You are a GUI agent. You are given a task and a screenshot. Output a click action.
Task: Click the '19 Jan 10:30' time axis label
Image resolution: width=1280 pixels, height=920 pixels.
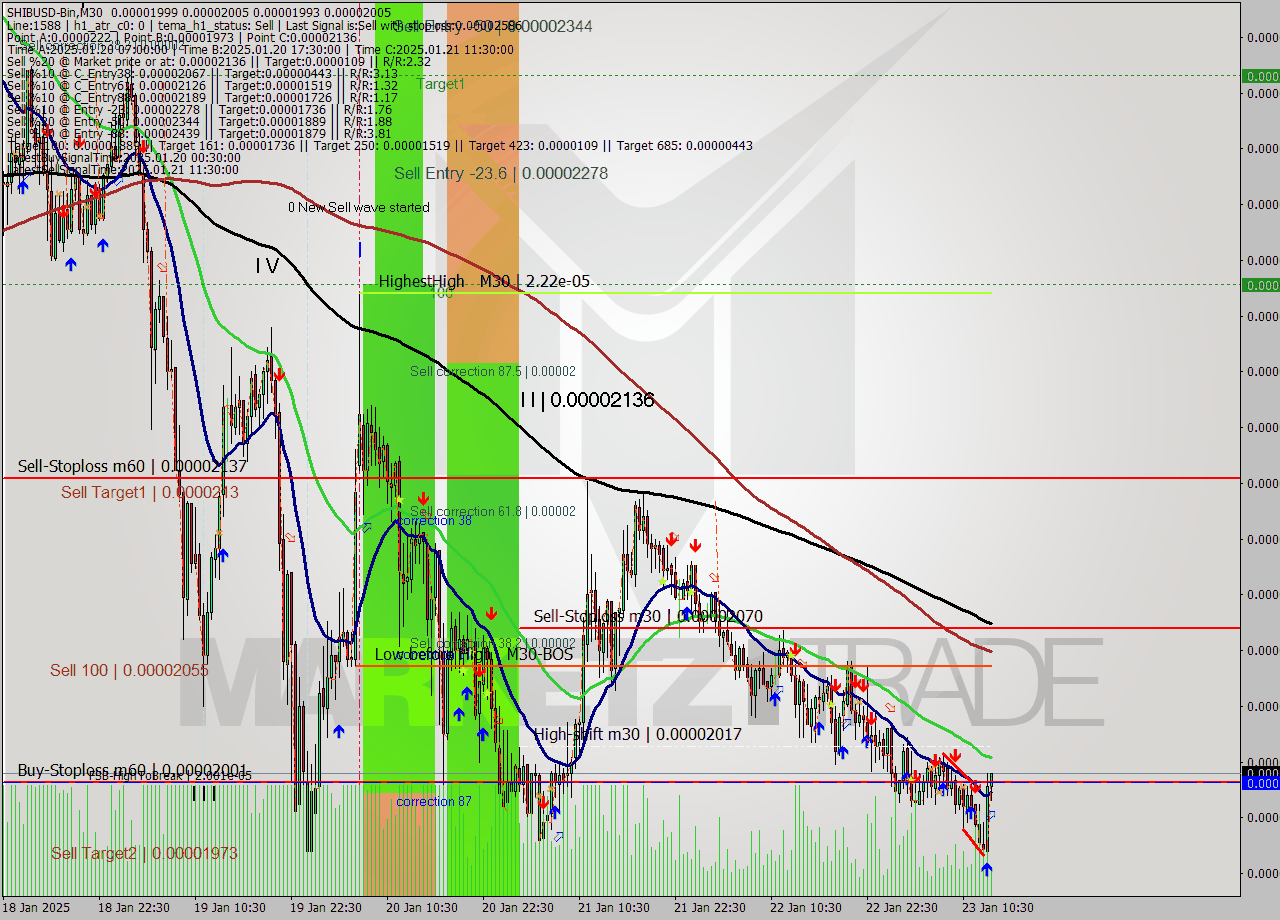229,908
